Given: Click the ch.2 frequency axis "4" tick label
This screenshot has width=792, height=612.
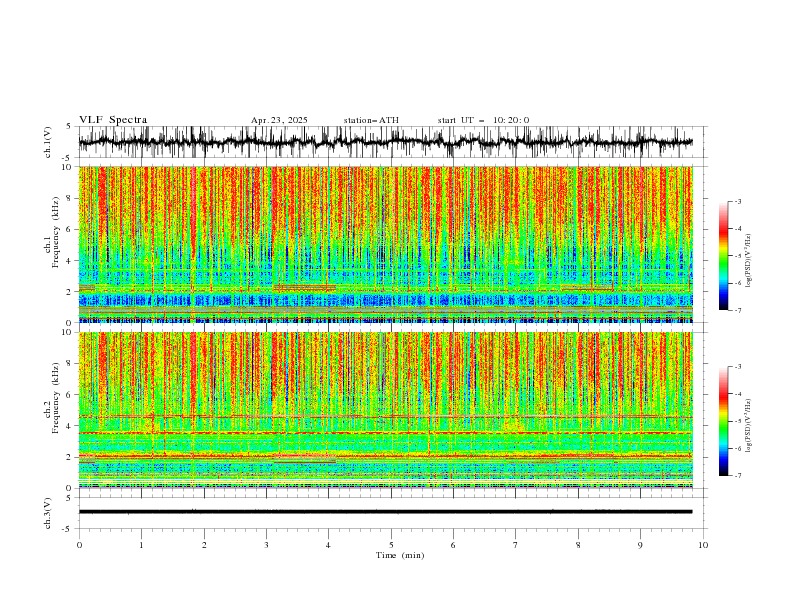Looking at the screenshot, I should (70, 426).
